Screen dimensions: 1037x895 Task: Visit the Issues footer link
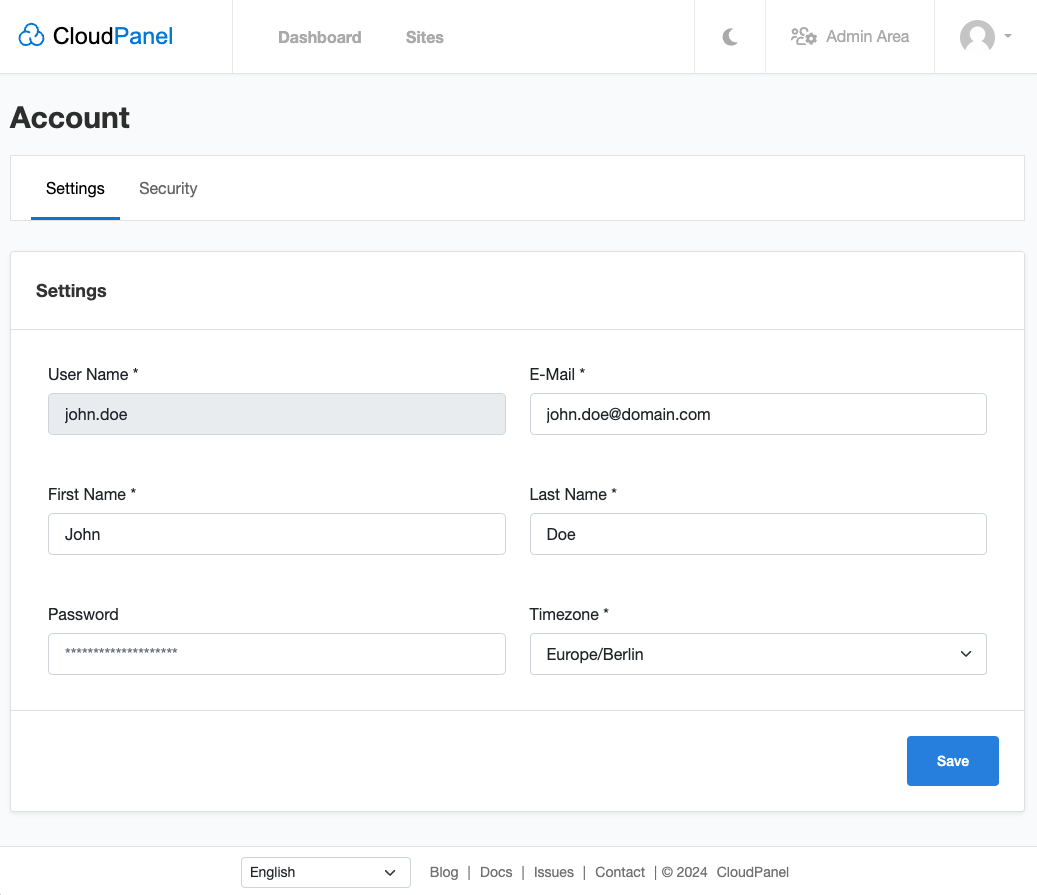click(553, 872)
